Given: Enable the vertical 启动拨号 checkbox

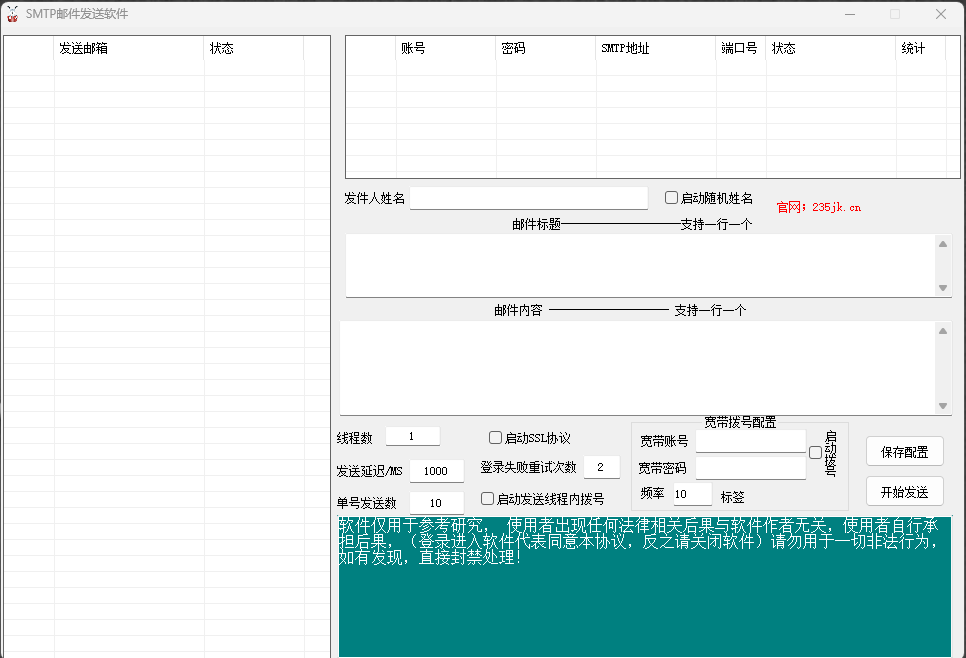Looking at the screenshot, I should click(x=815, y=453).
